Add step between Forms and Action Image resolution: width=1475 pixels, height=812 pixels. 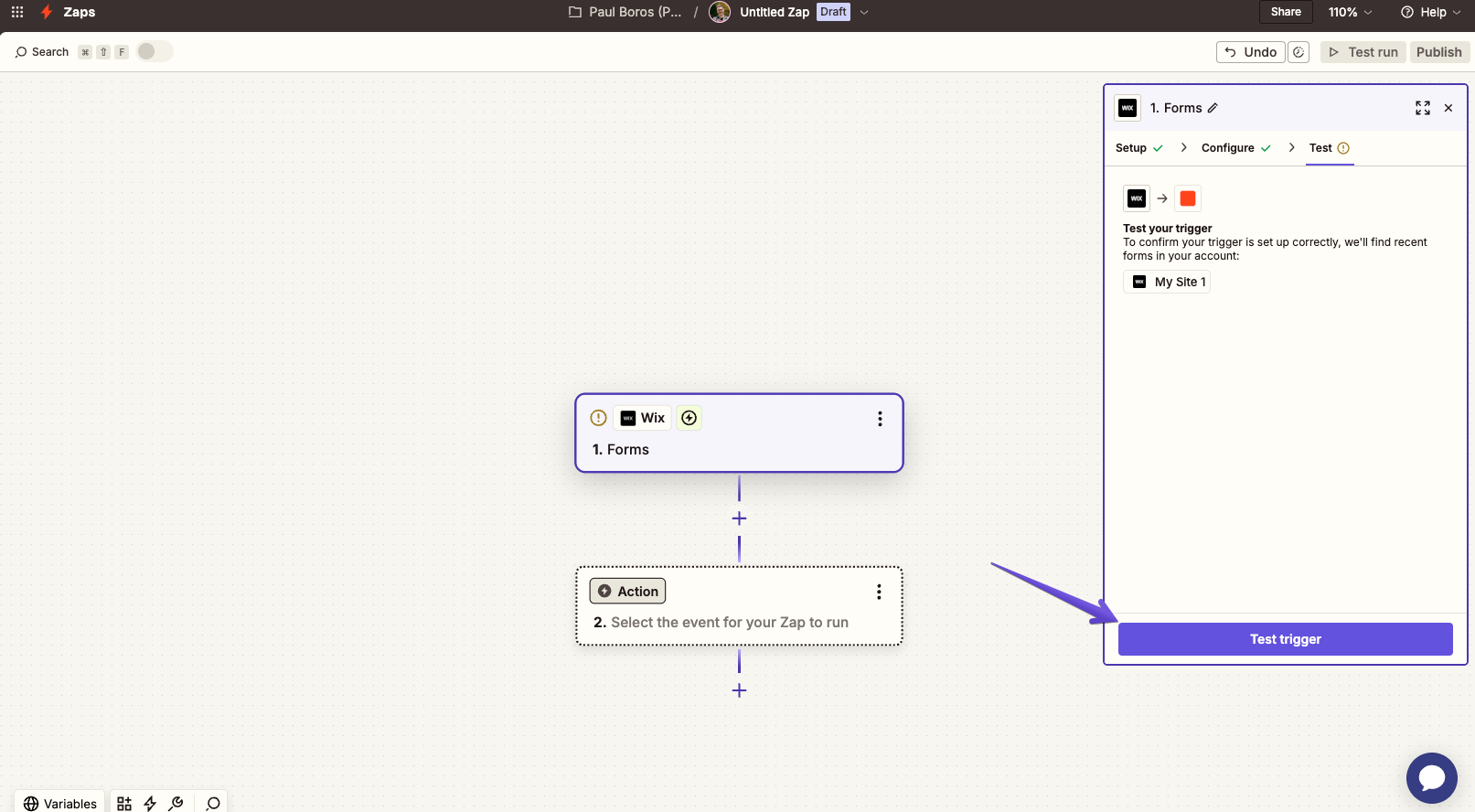(739, 518)
